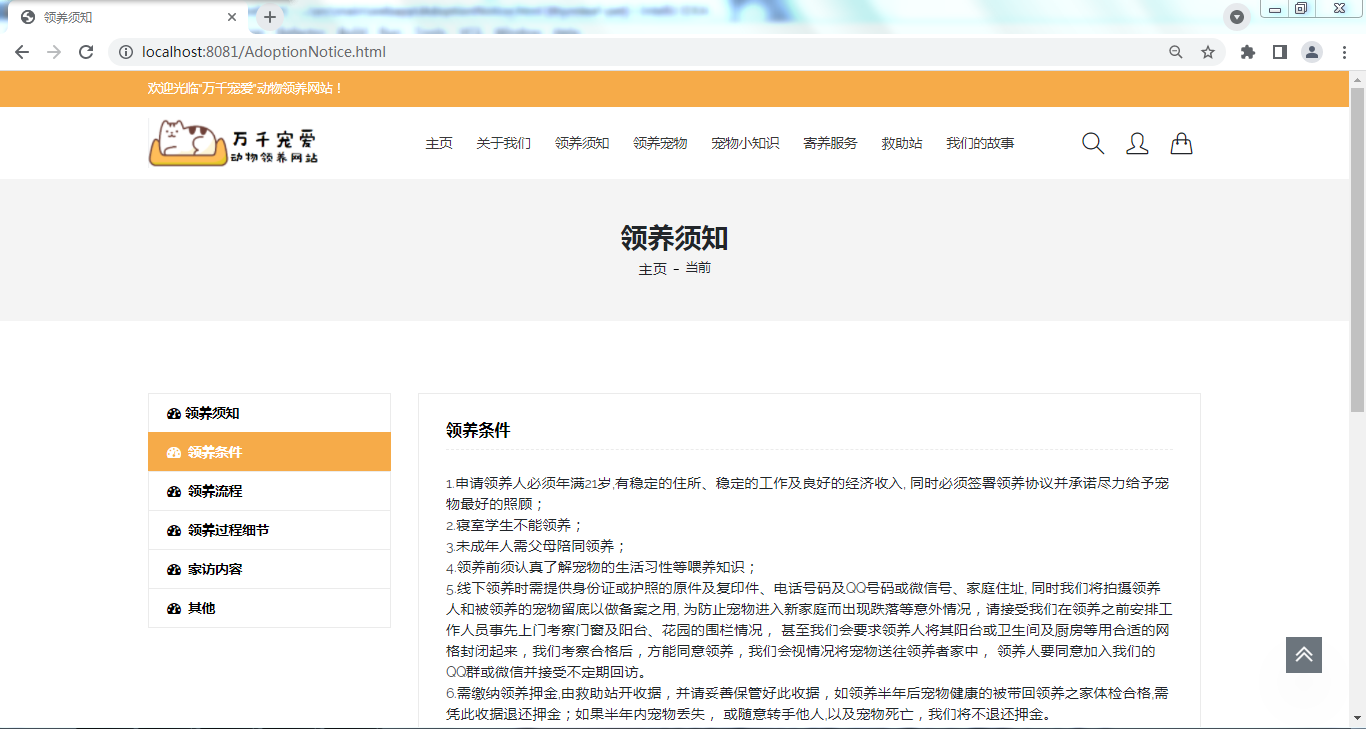Open the Chrome profile avatar
1366x729 pixels.
tap(1312, 52)
